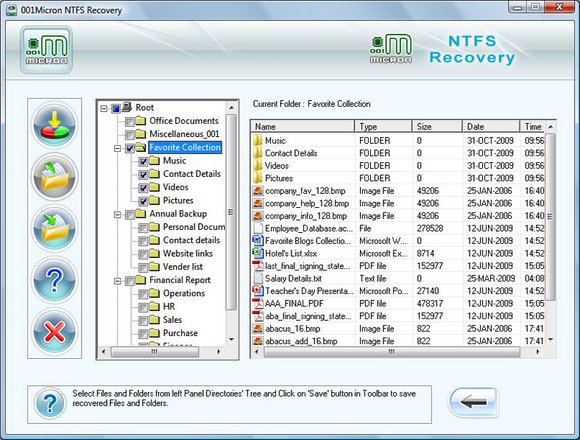Click the Salary Details.txt file icon

(258, 278)
